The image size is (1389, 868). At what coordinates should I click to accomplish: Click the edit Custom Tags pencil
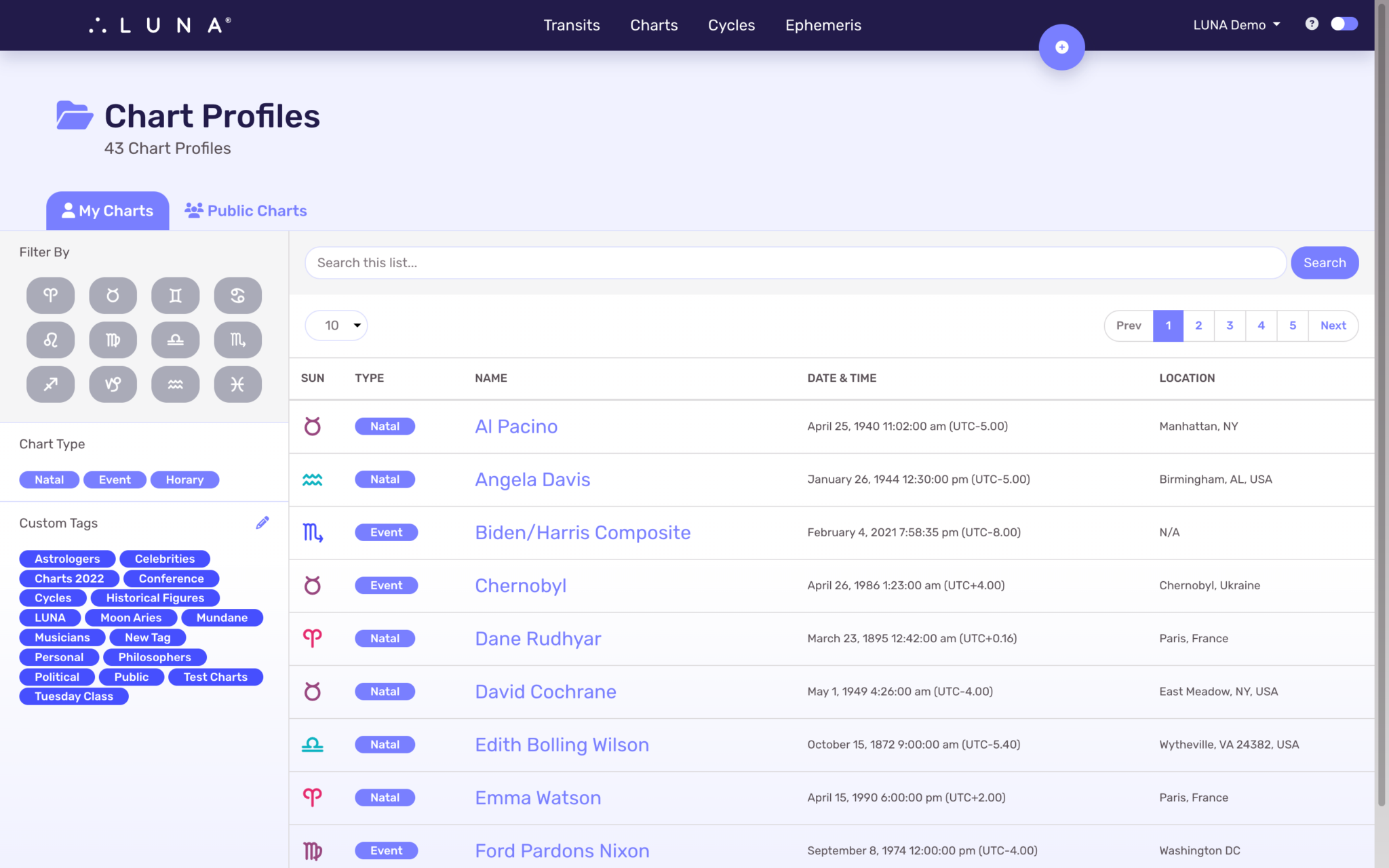[262, 523]
